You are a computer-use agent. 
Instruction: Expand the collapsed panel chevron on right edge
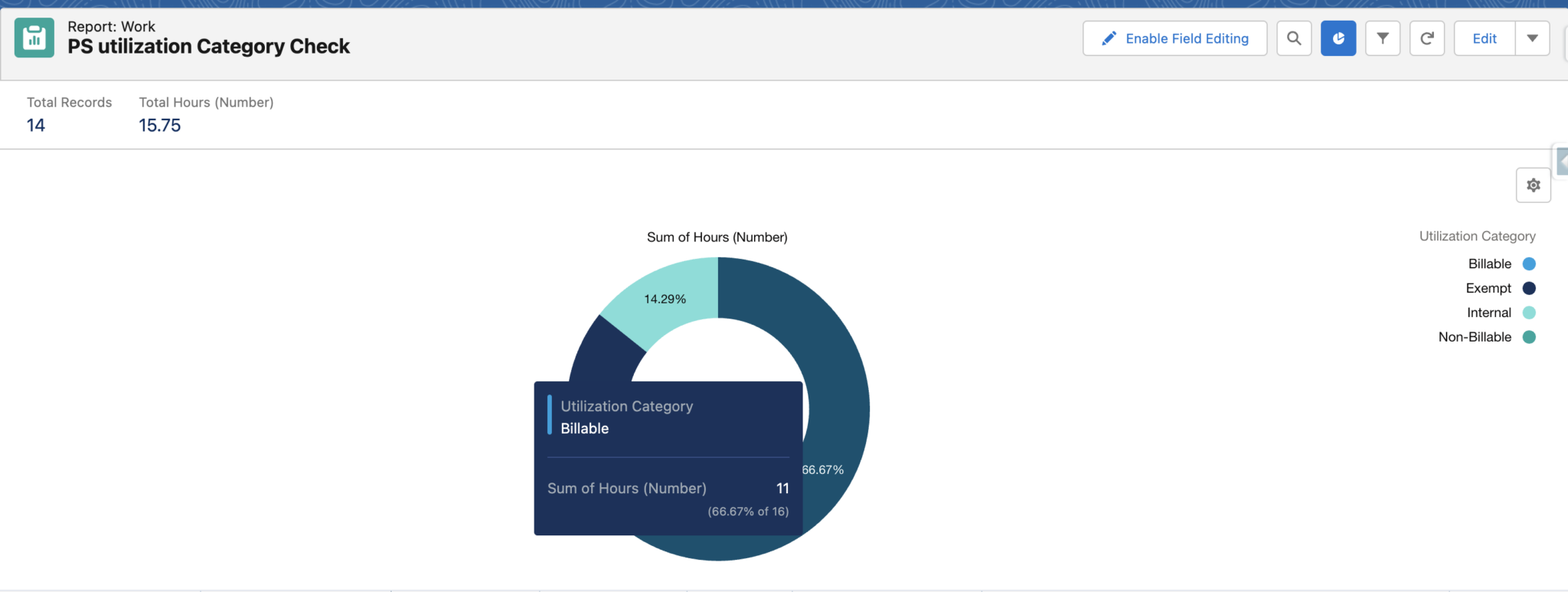tap(1563, 161)
